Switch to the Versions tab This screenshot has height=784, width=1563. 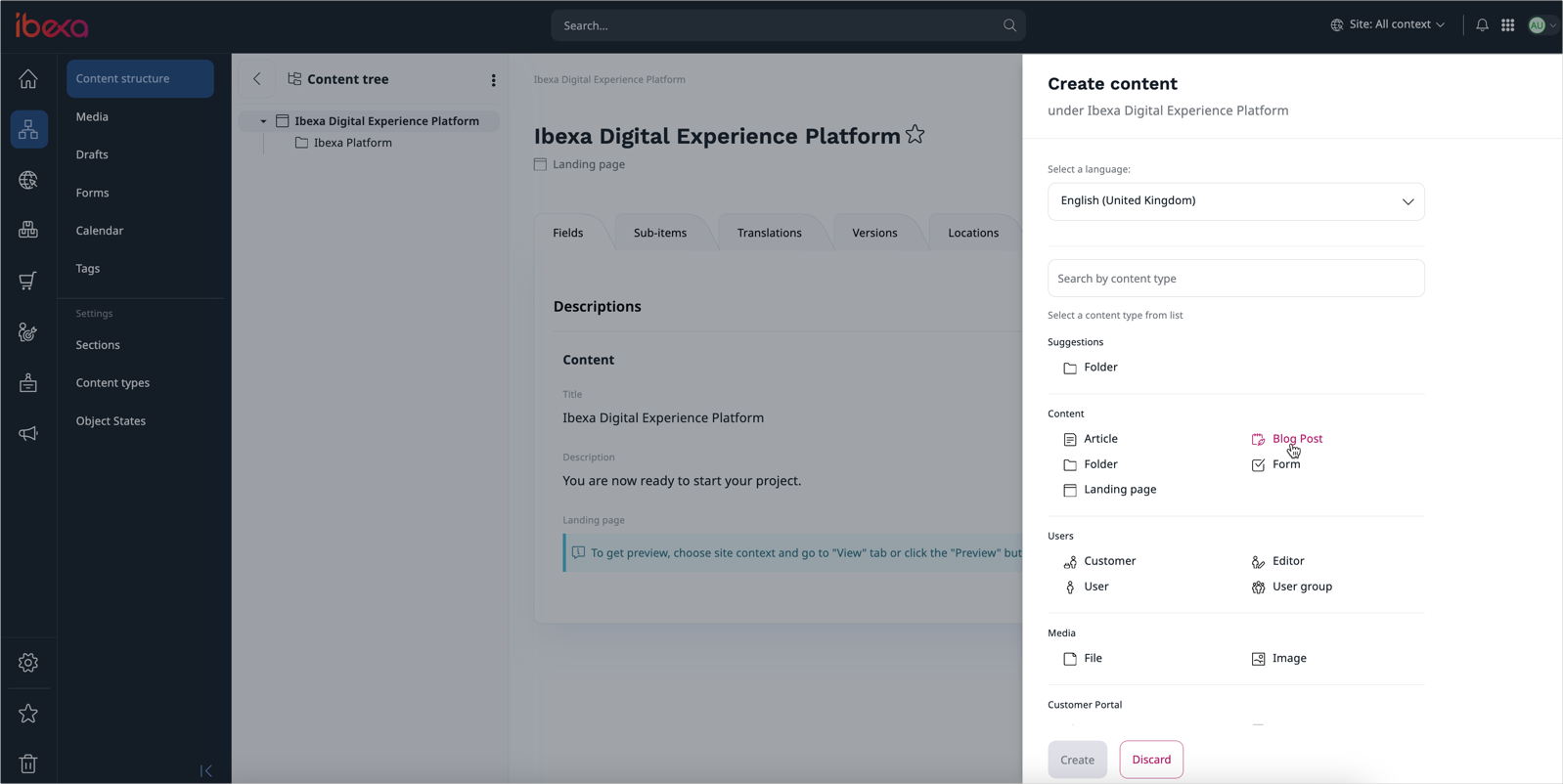tap(873, 233)
